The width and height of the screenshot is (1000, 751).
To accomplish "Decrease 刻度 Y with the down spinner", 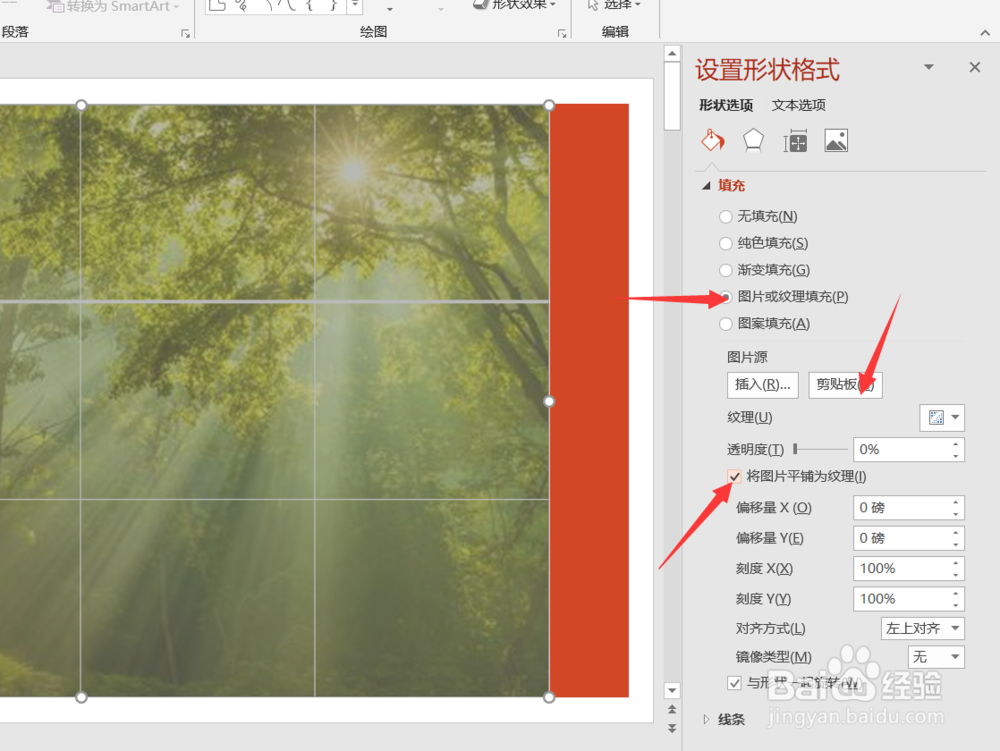I will [x=955, y=604].
